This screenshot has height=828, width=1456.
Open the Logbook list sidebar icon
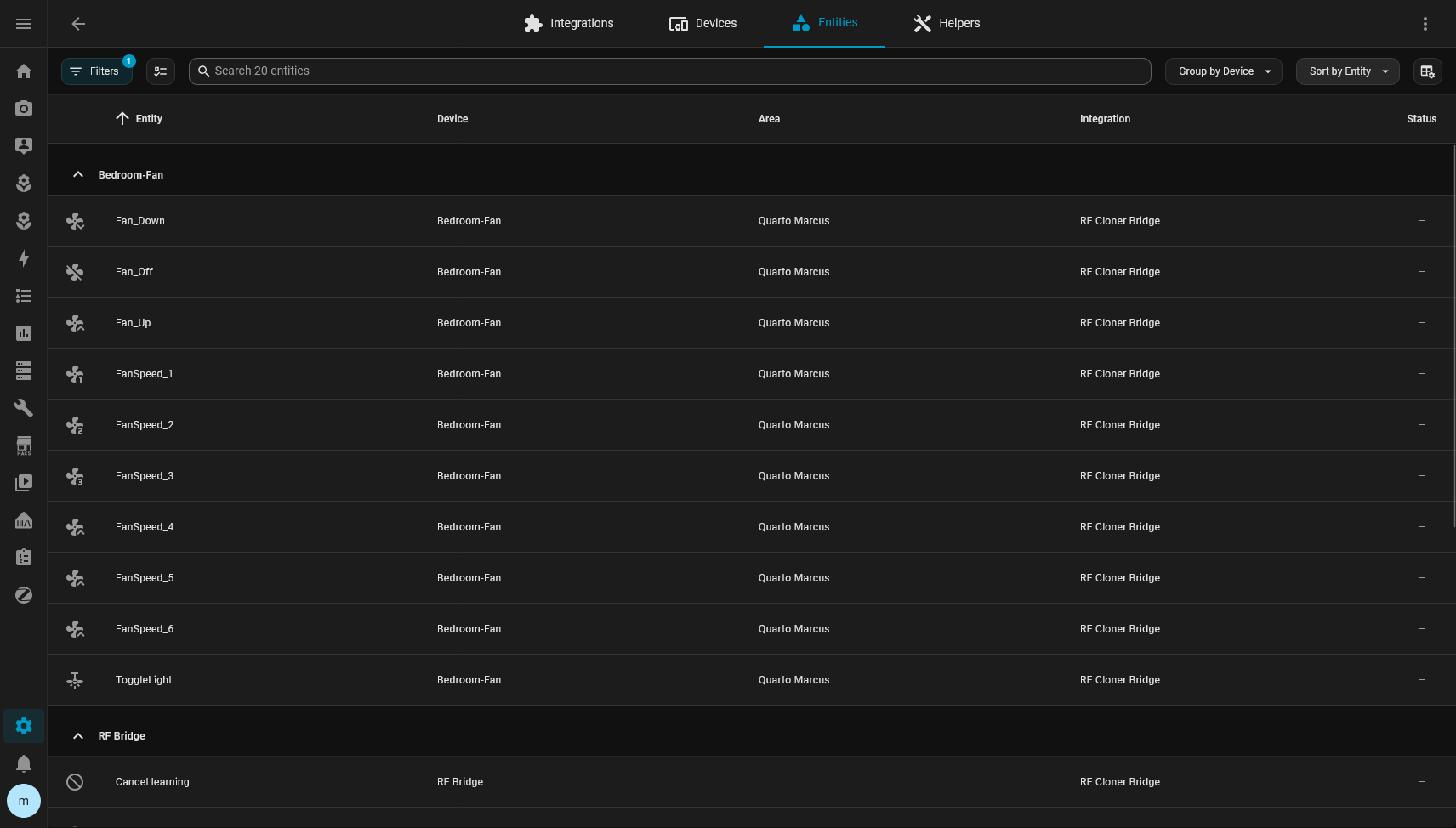point(24,296)
